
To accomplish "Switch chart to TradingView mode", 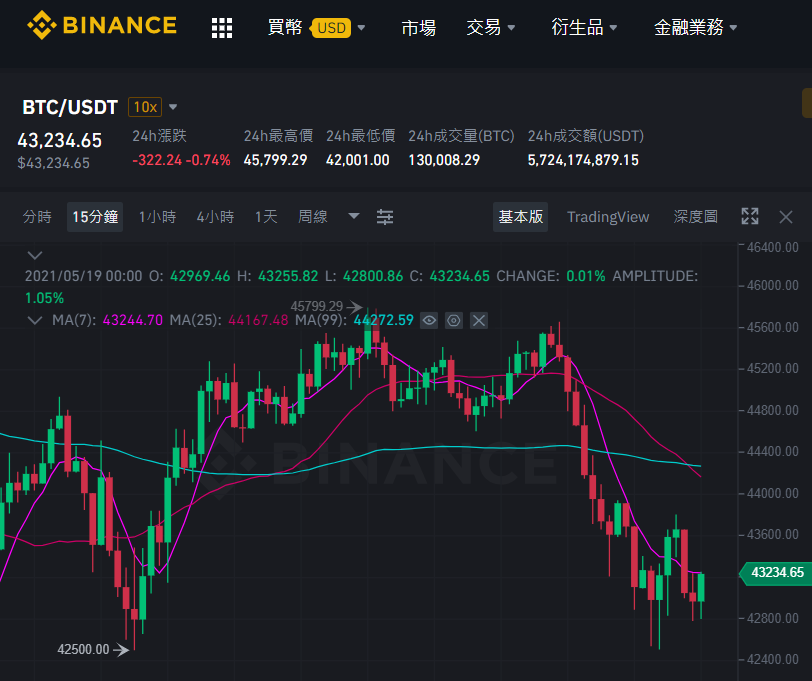I will click(x=608, y=217).
